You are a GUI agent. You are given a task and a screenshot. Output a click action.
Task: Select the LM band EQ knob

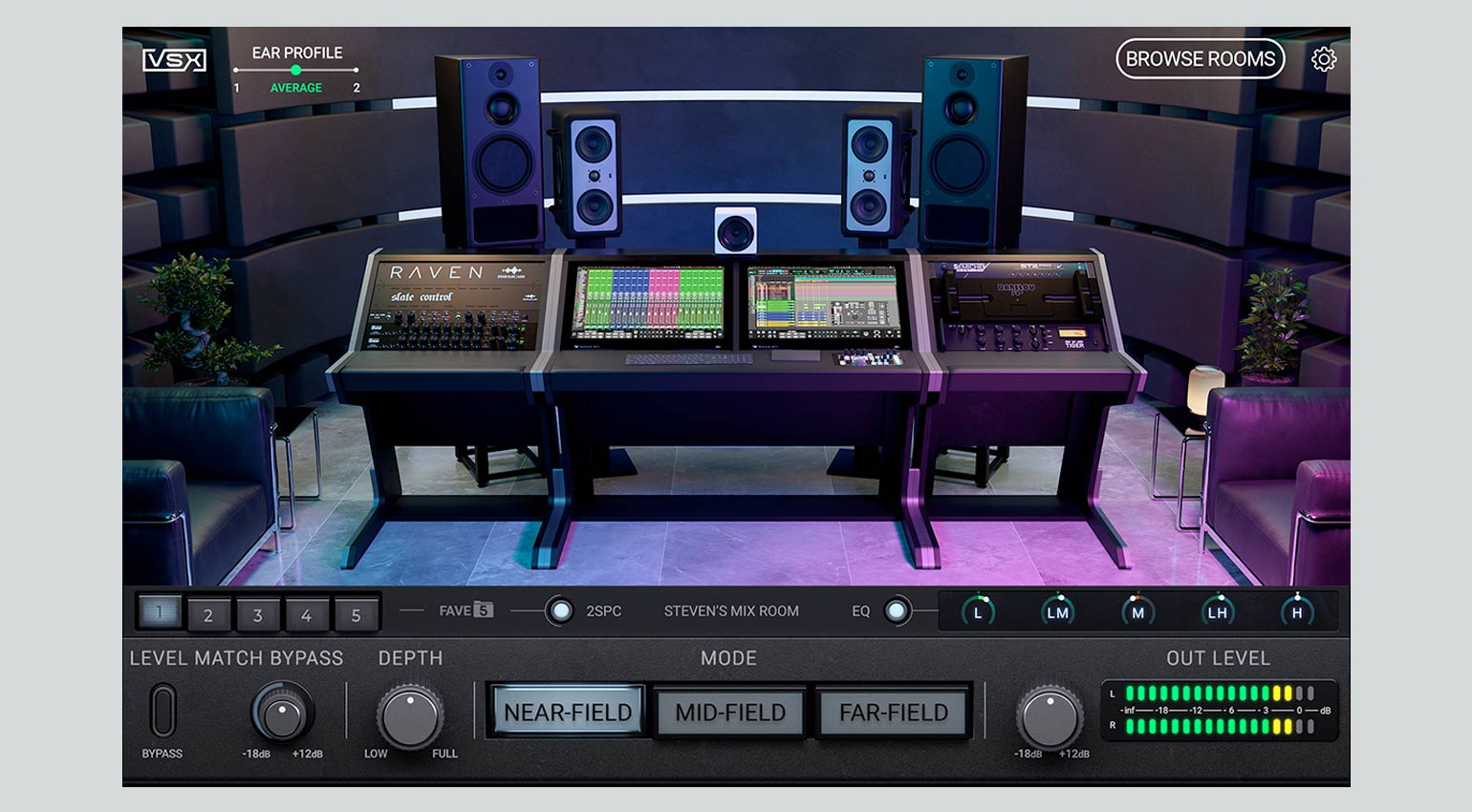(x=1057, y=612)
